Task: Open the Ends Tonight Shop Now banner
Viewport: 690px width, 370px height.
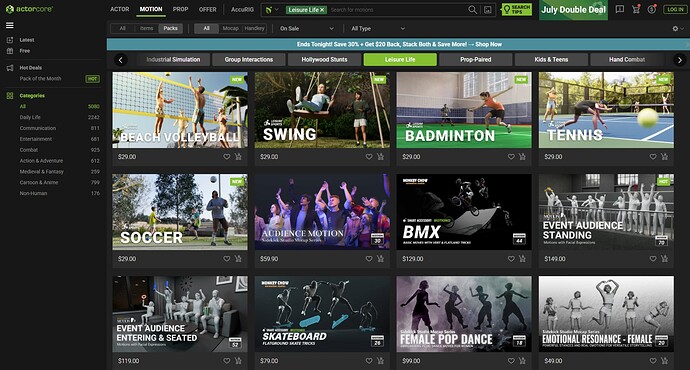Action: click(x=398, y=44)
